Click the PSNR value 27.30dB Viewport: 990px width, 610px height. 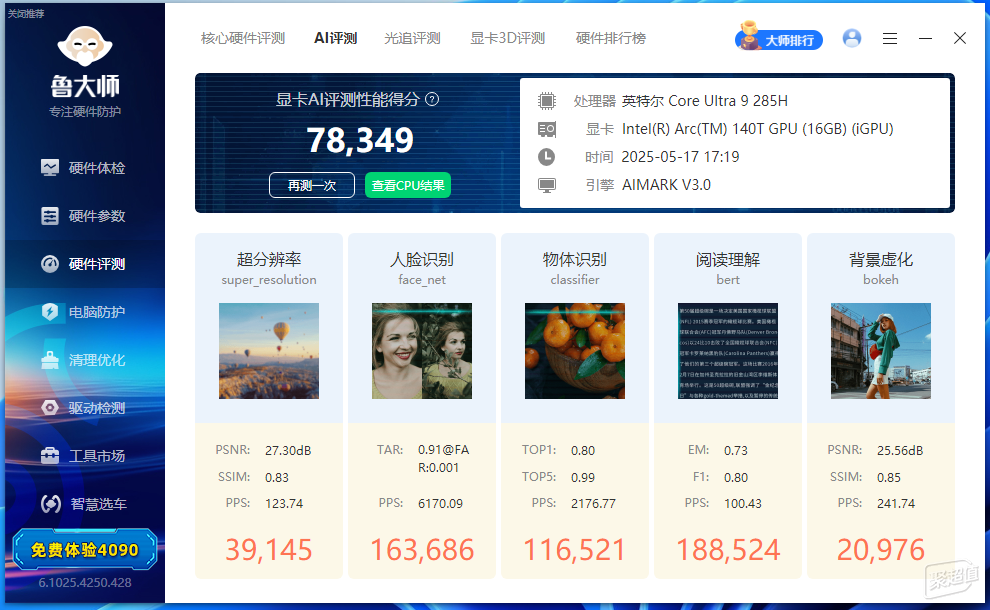pyautogui.click(x=288, y=451)
